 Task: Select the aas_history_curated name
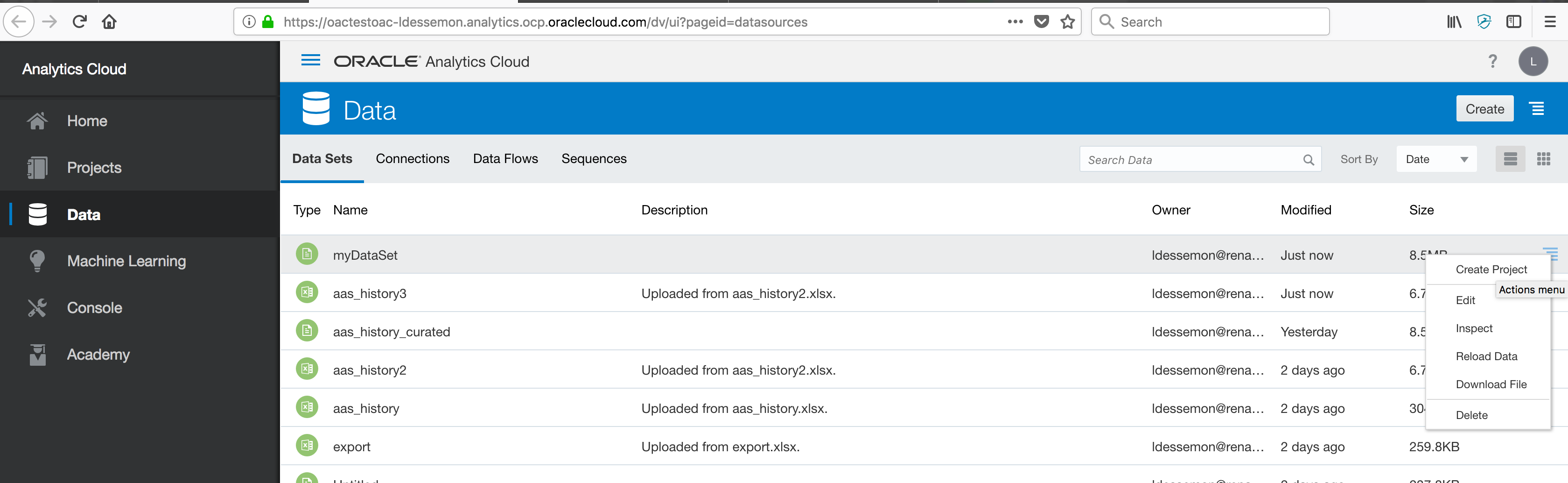click(392, 332)
